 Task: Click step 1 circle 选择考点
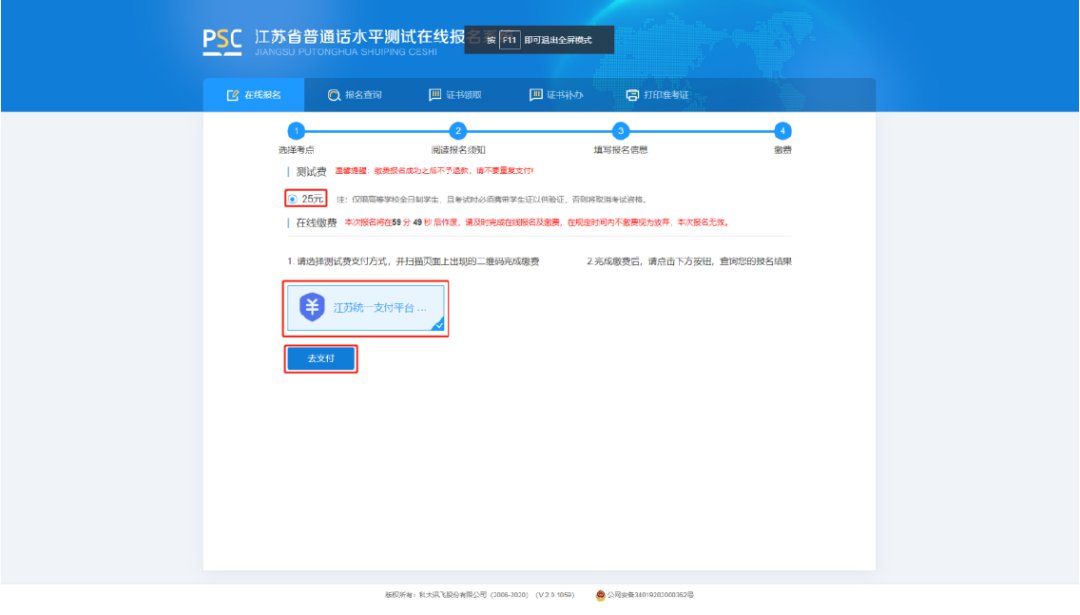pos(296,131)
